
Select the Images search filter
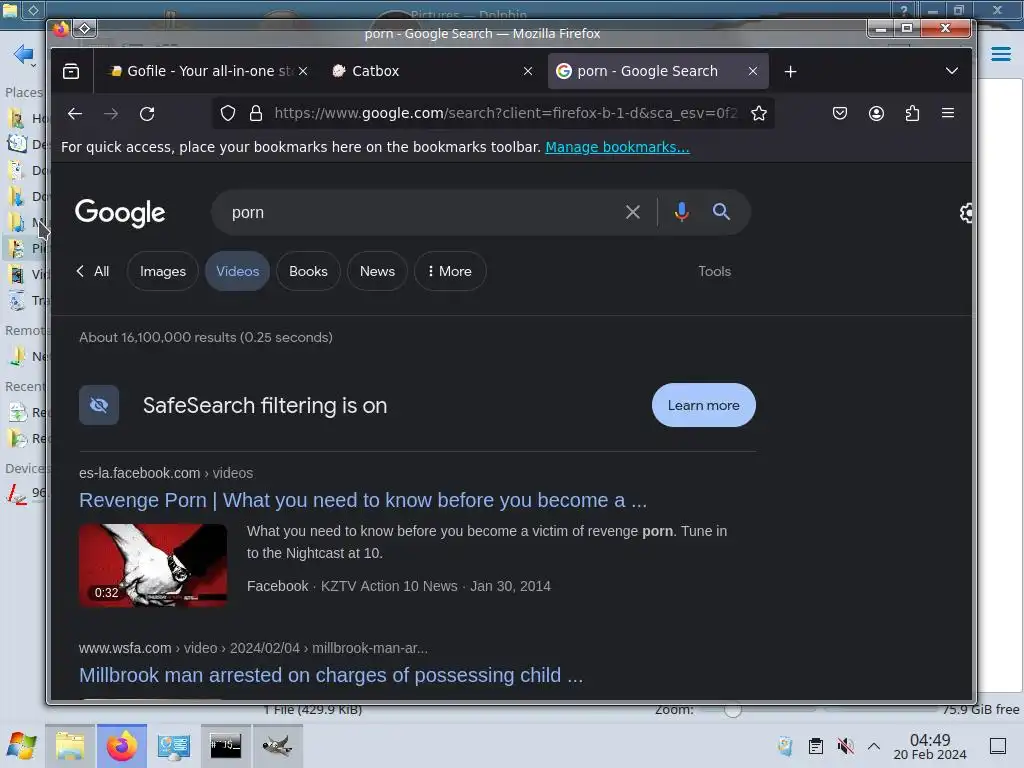pos(163,271)
